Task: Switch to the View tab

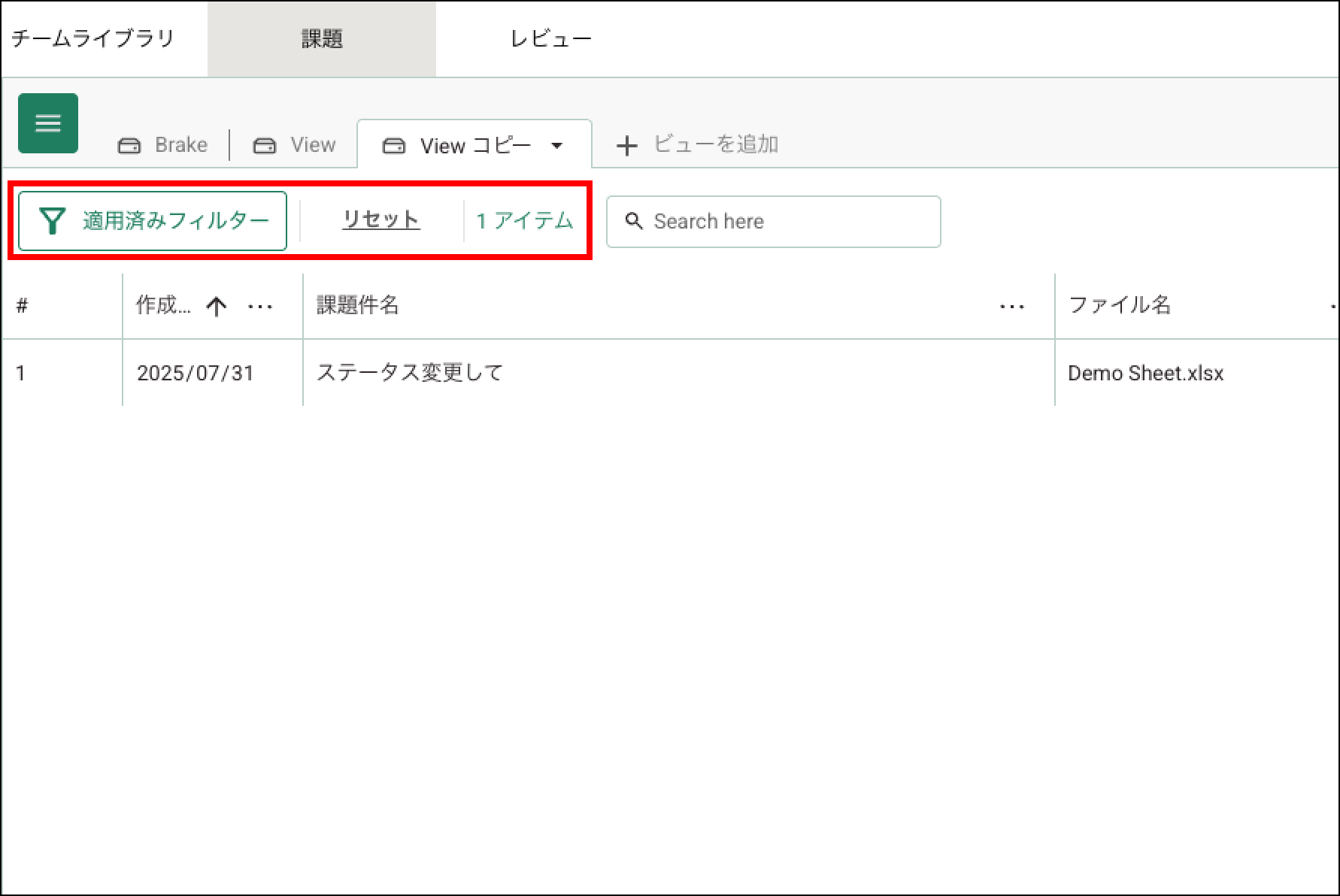Action: coord(294,144)
